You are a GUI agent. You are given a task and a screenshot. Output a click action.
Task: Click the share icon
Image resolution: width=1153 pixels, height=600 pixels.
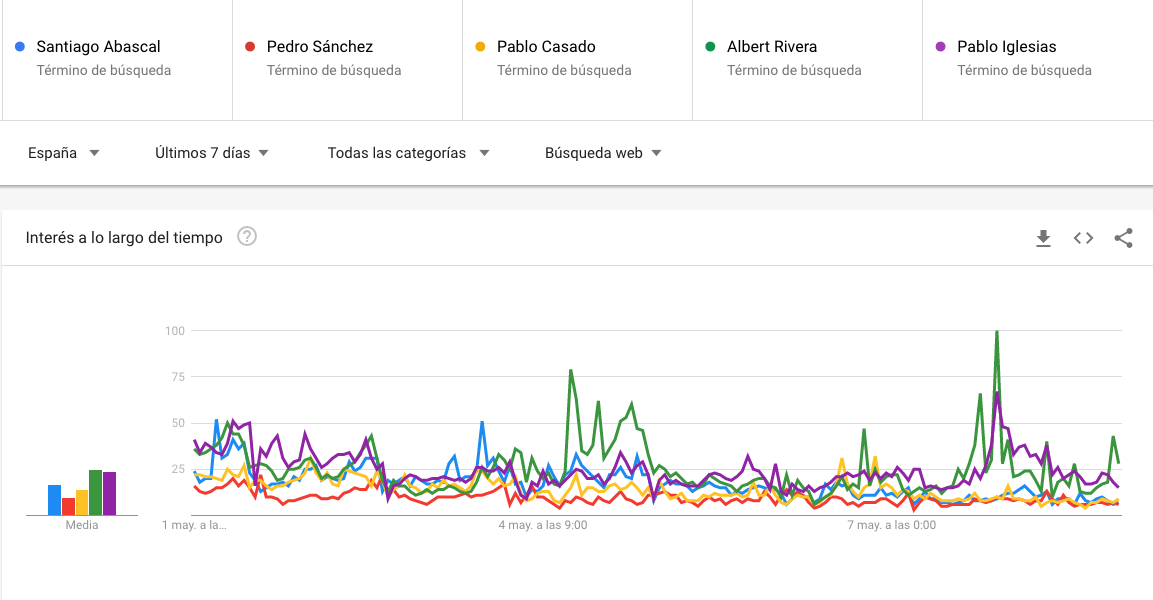point(1123,238)
